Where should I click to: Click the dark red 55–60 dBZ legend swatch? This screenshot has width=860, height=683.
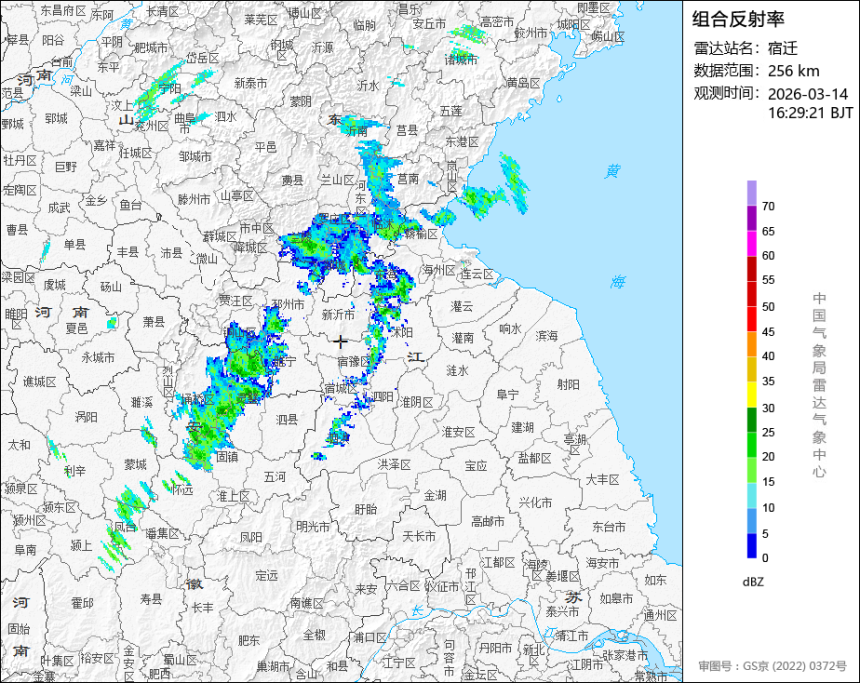point(751,268)
